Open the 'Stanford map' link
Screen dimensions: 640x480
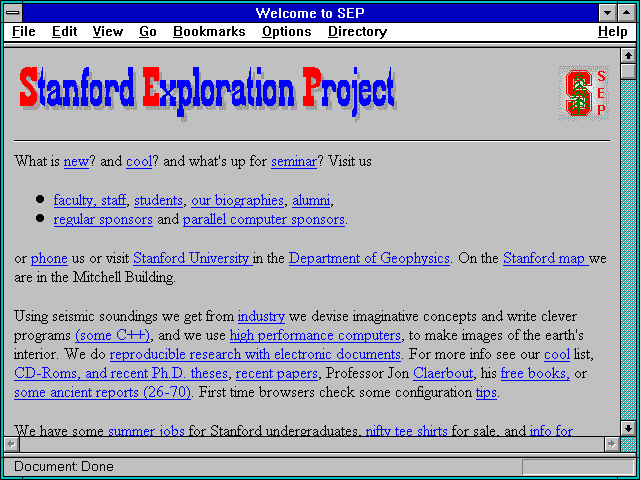[546, 259]
